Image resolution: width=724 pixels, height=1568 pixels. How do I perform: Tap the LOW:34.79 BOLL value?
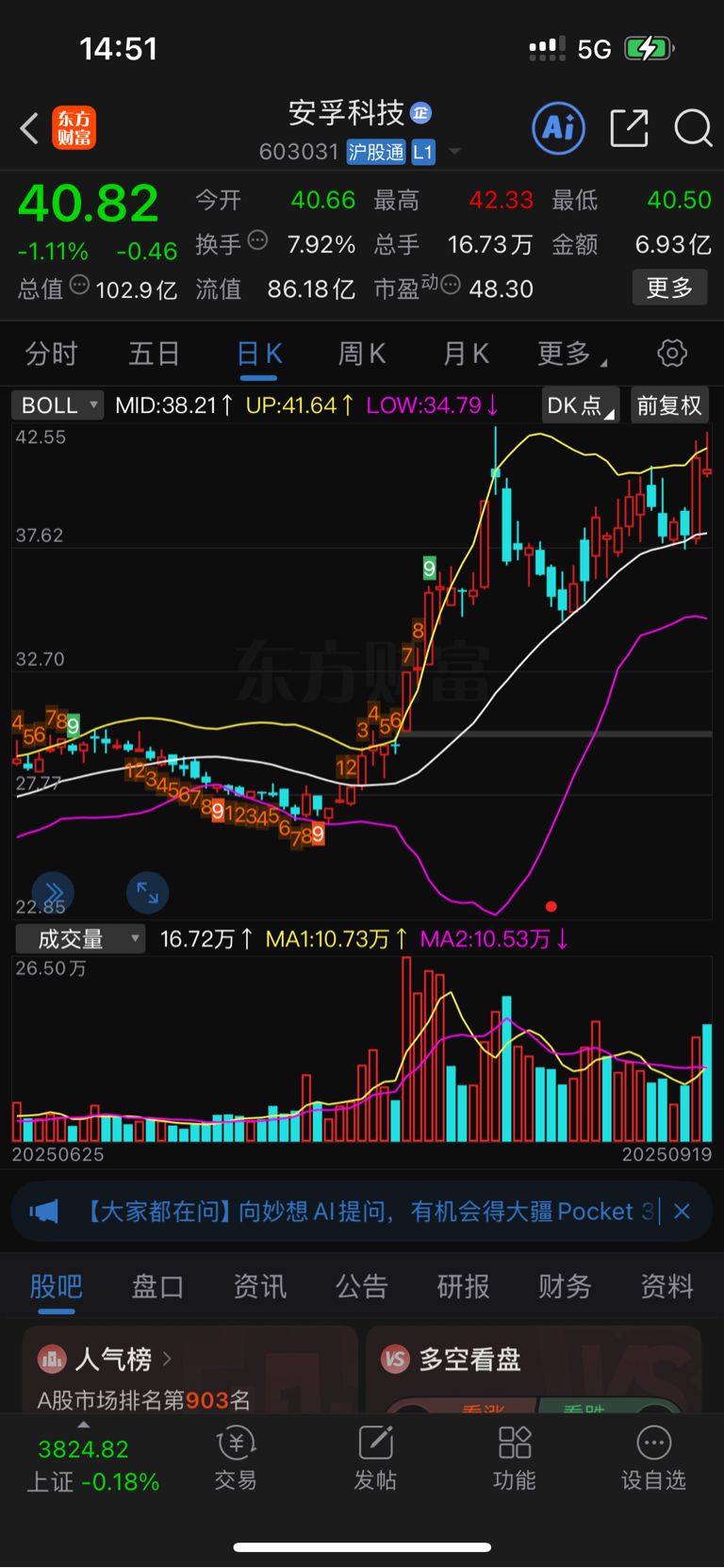click(x=433, y=405)
